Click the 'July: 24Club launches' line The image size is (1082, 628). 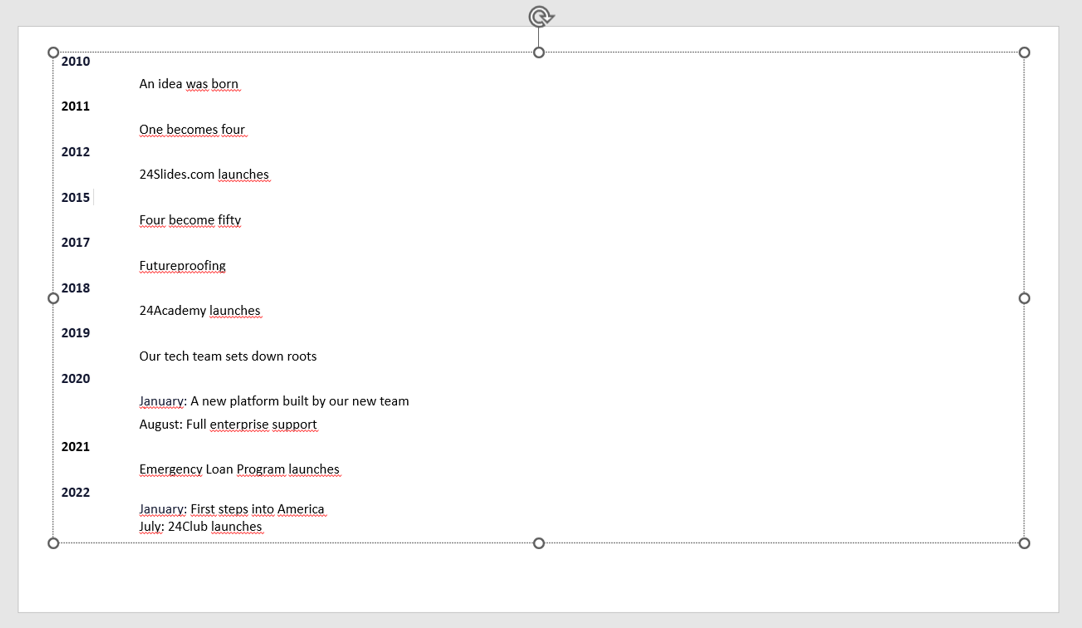click(200, 527)
